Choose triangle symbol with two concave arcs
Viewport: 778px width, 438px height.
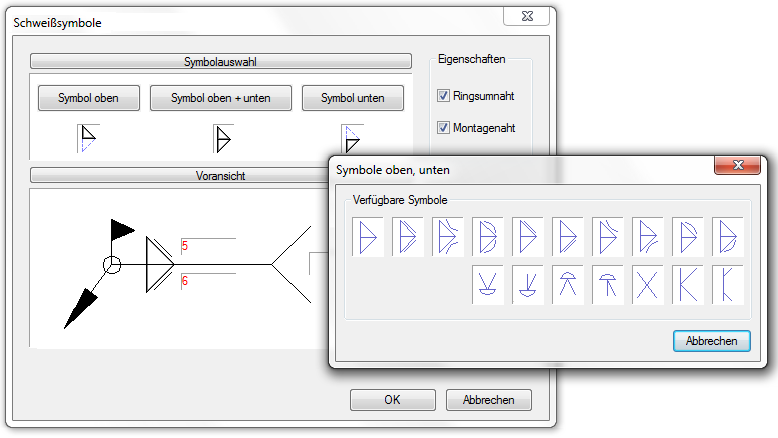point(447,237)
